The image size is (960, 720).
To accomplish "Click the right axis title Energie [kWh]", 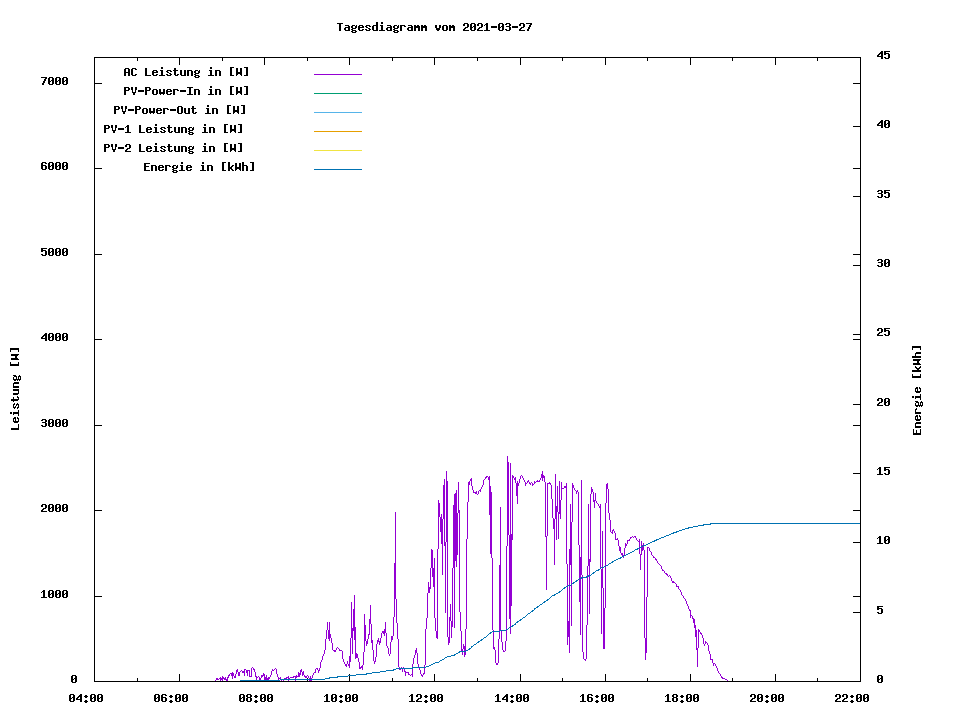I will tap(918, 390).
